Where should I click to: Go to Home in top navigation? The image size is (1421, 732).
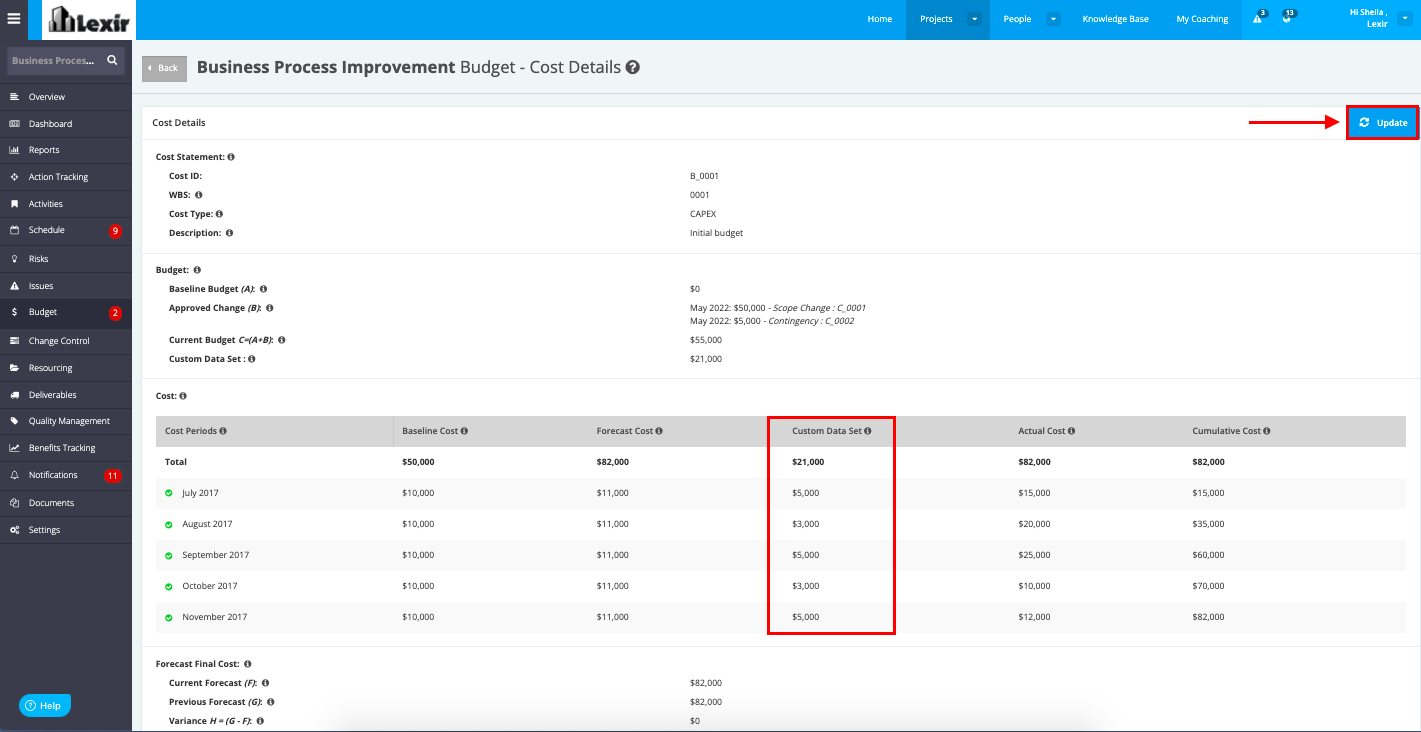[x=880, y=19]
